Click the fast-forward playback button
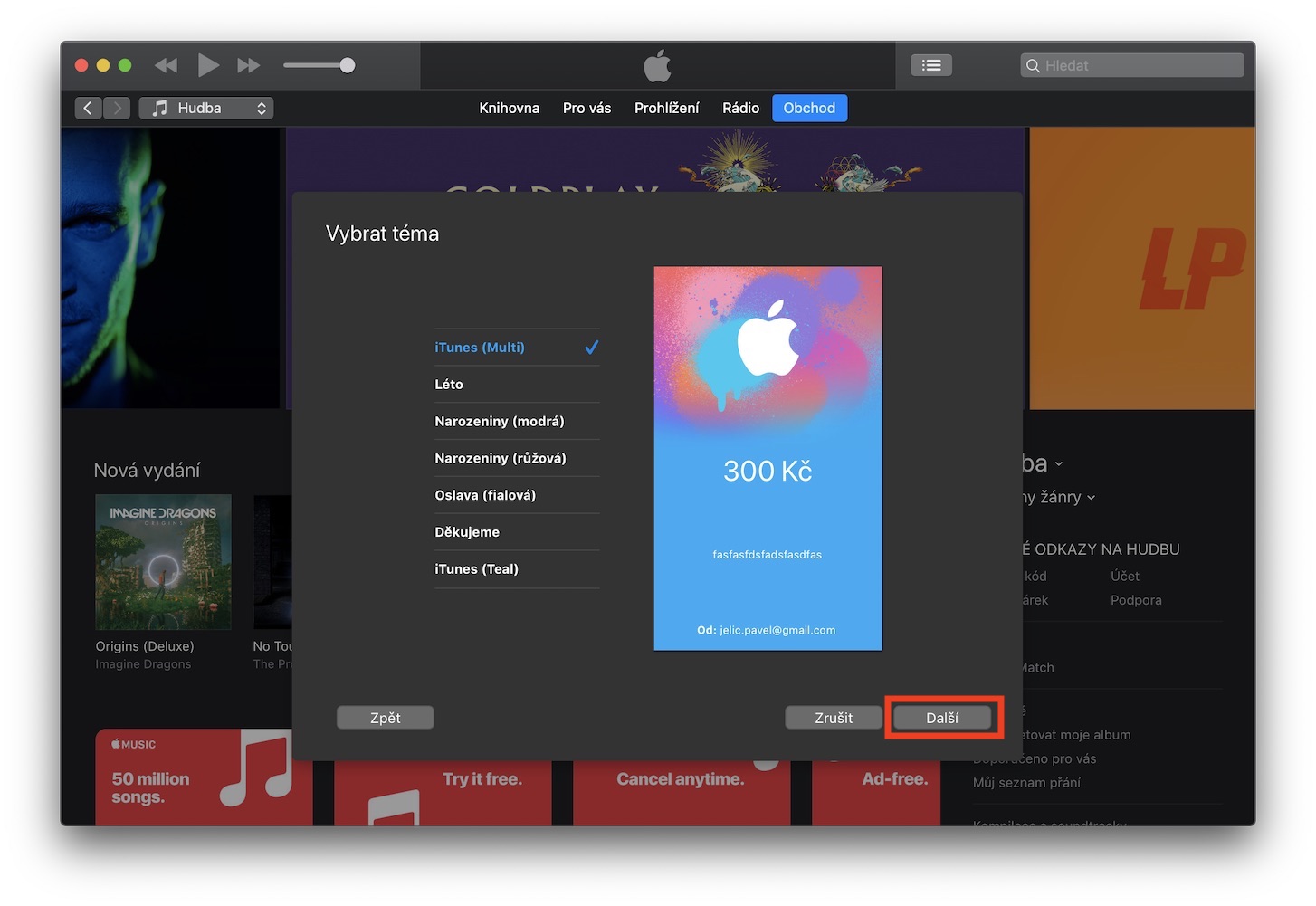Screen dimensions: 1316x906 point(249,65)
